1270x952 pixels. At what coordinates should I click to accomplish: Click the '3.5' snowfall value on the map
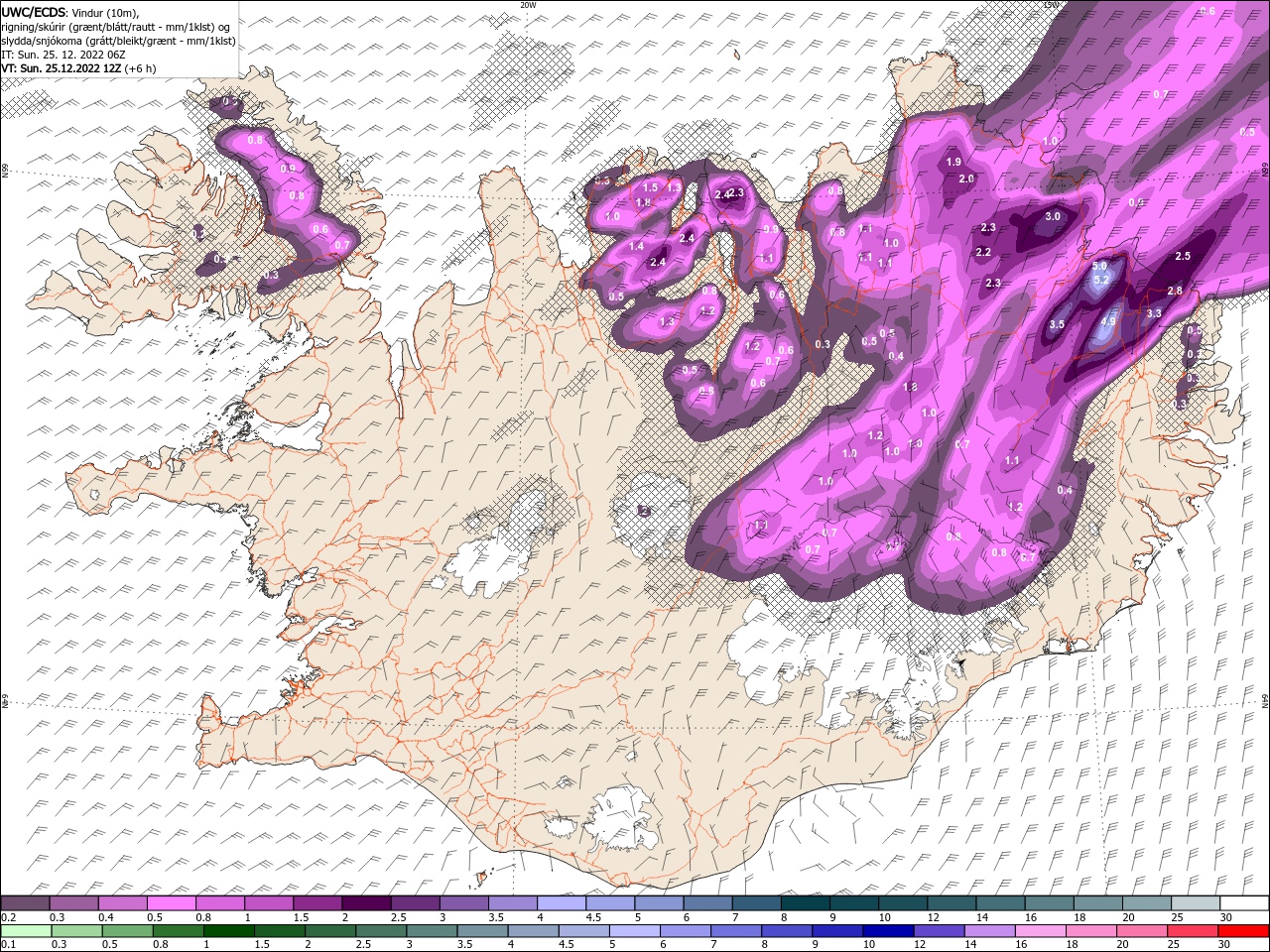pos(1057,324)
